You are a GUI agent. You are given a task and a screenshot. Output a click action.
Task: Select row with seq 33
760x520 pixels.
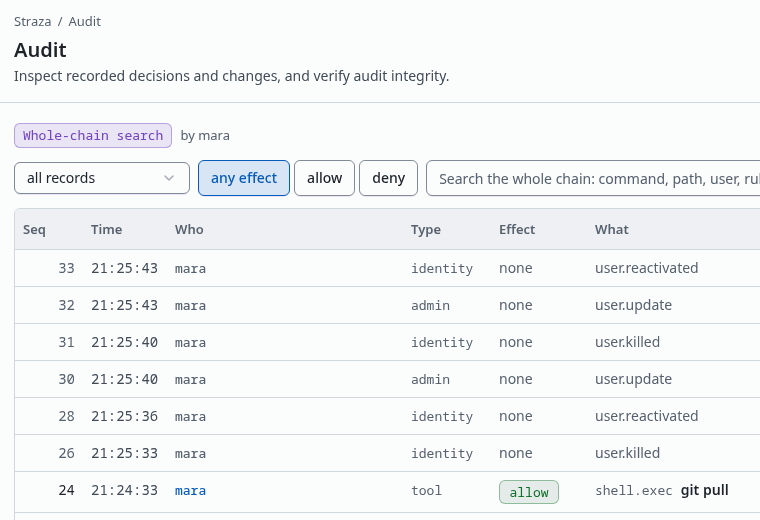(x=387, y=268)
